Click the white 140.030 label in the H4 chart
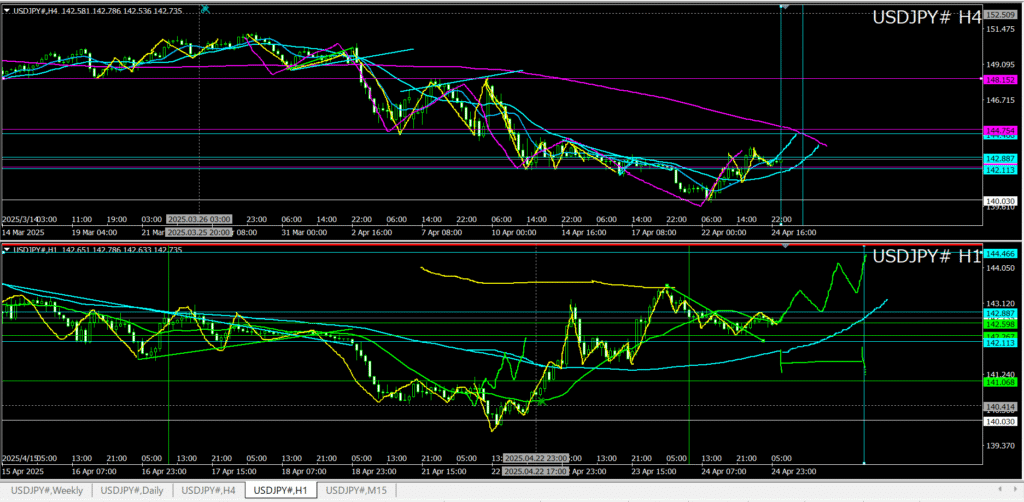 coord(999,201)
